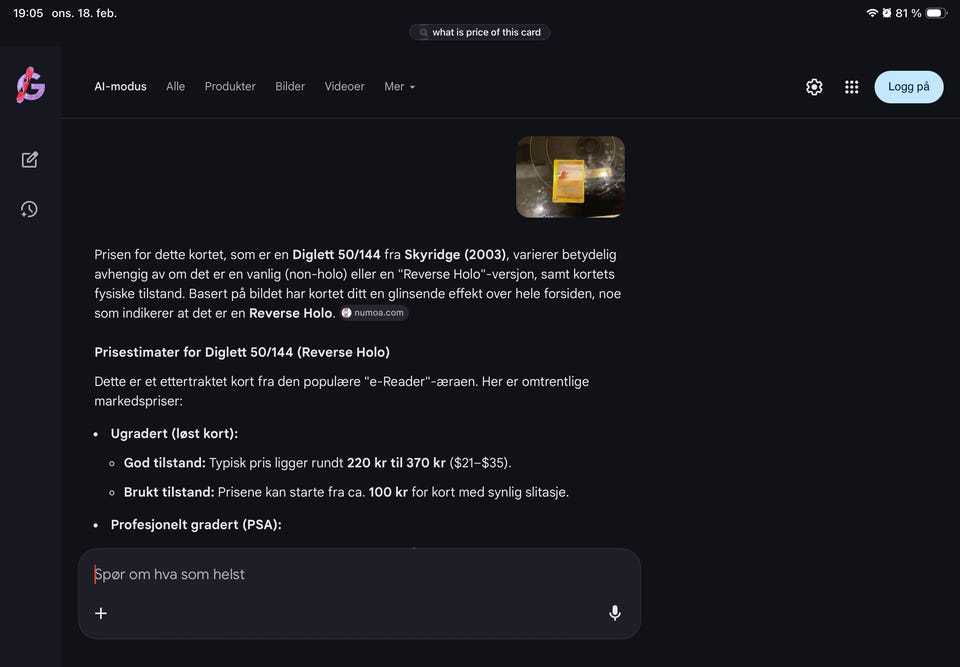960x667 pixels.
Task: Click the 'Profesjonelt gradert (PSA):' bullet
Action: pyautogui.click(x=196, y=525)
